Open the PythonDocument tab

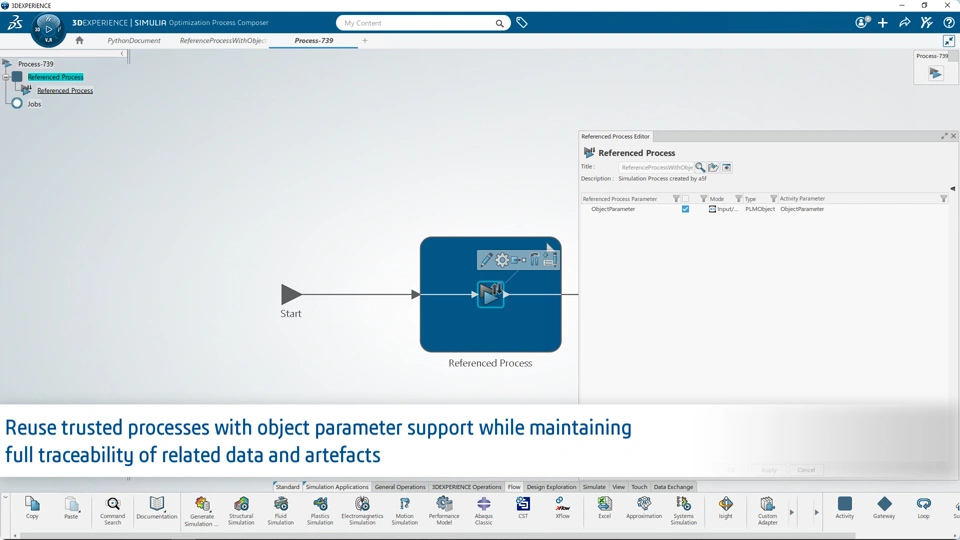click(x=133, y=40)
